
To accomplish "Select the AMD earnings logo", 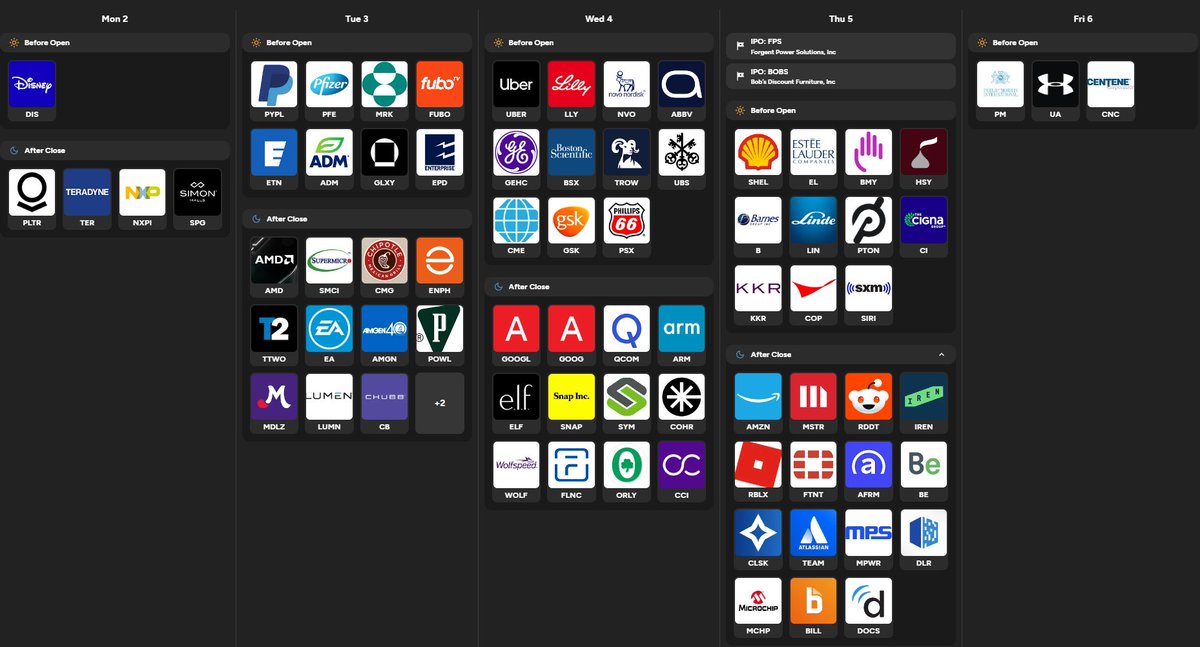I will (x=274, y=260).
